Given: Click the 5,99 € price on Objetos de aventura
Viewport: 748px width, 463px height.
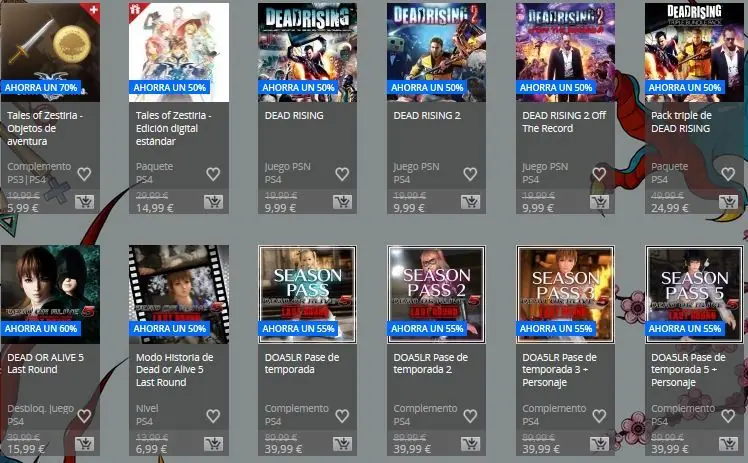Looking at the screenshot, I should point(22,208).
